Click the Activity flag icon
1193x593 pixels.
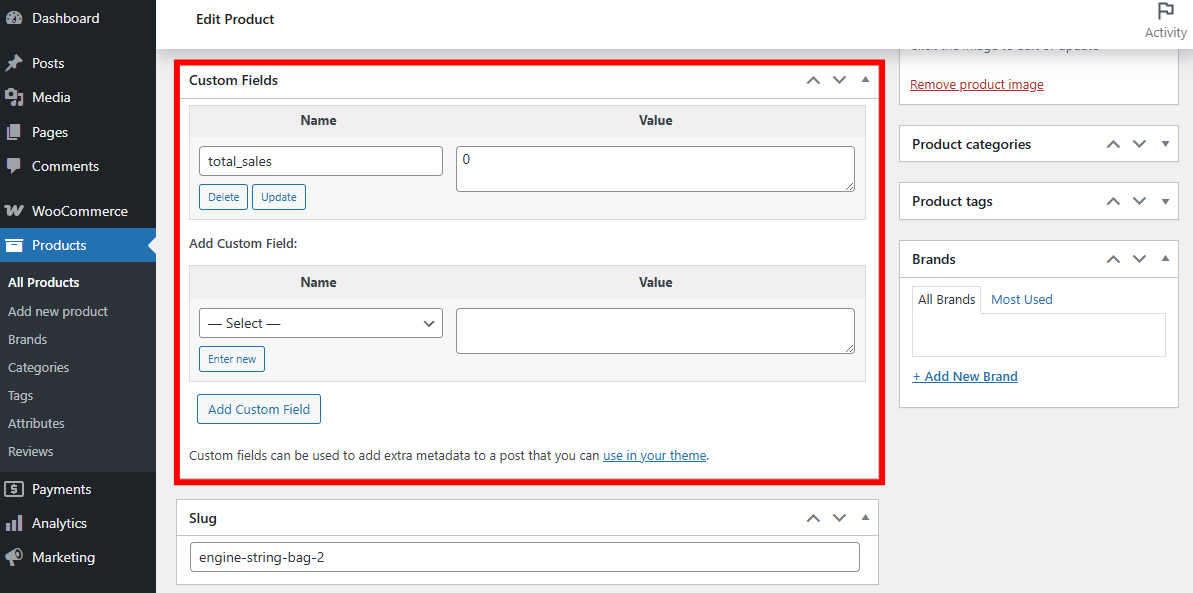pyautogui.click(x=1165, y=12)
